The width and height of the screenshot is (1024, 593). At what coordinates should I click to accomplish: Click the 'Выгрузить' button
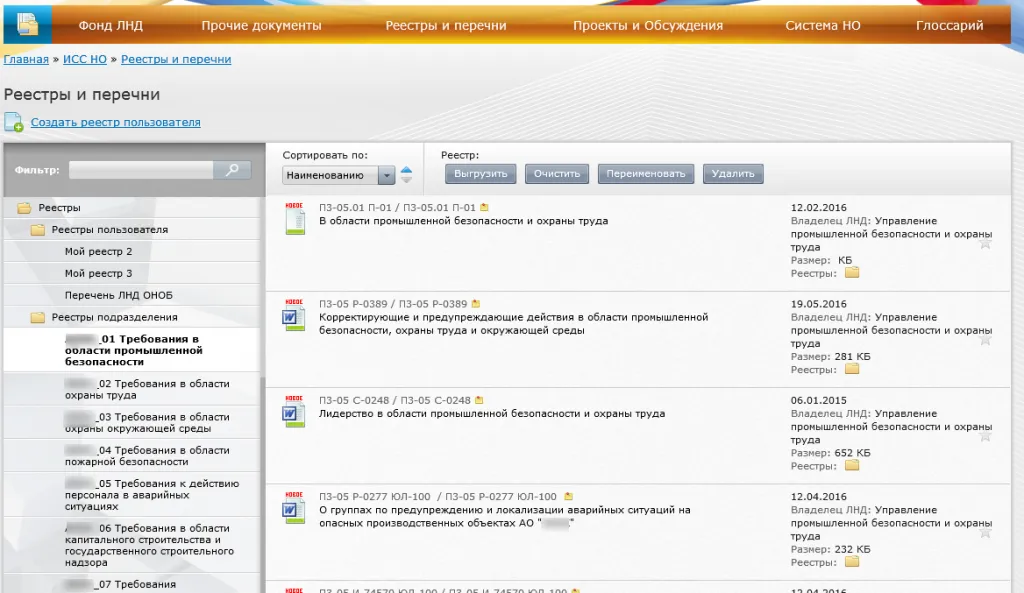point(481,174)
